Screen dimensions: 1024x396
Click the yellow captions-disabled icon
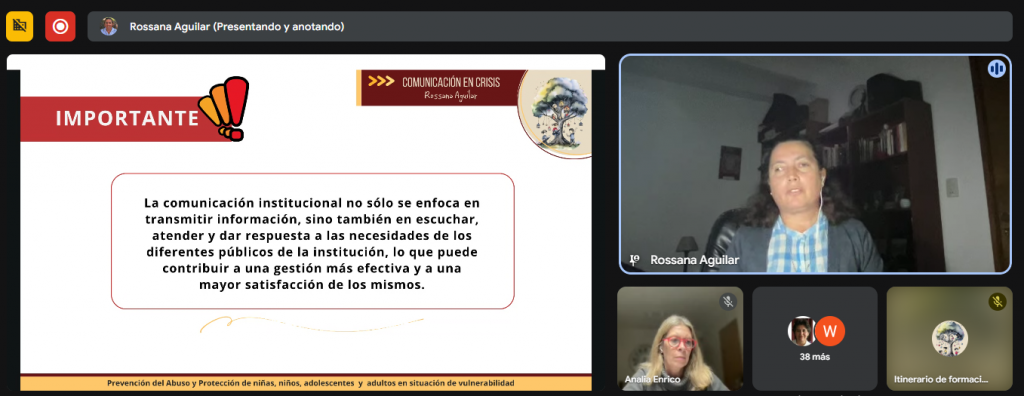tap(20, 26)
